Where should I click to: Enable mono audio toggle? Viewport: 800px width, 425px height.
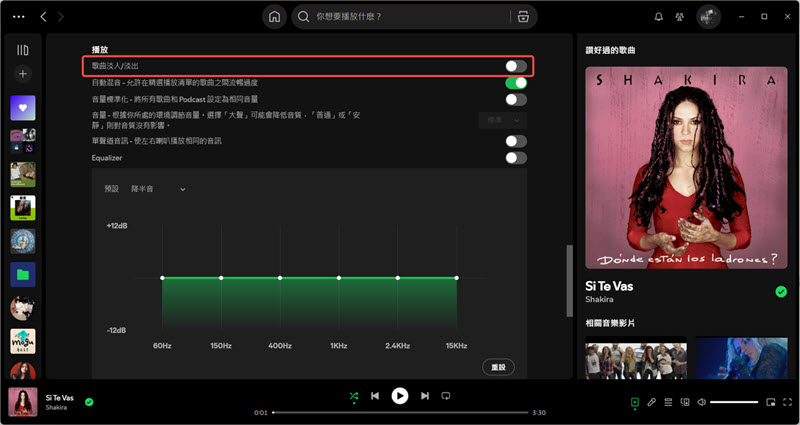point(516,141)
